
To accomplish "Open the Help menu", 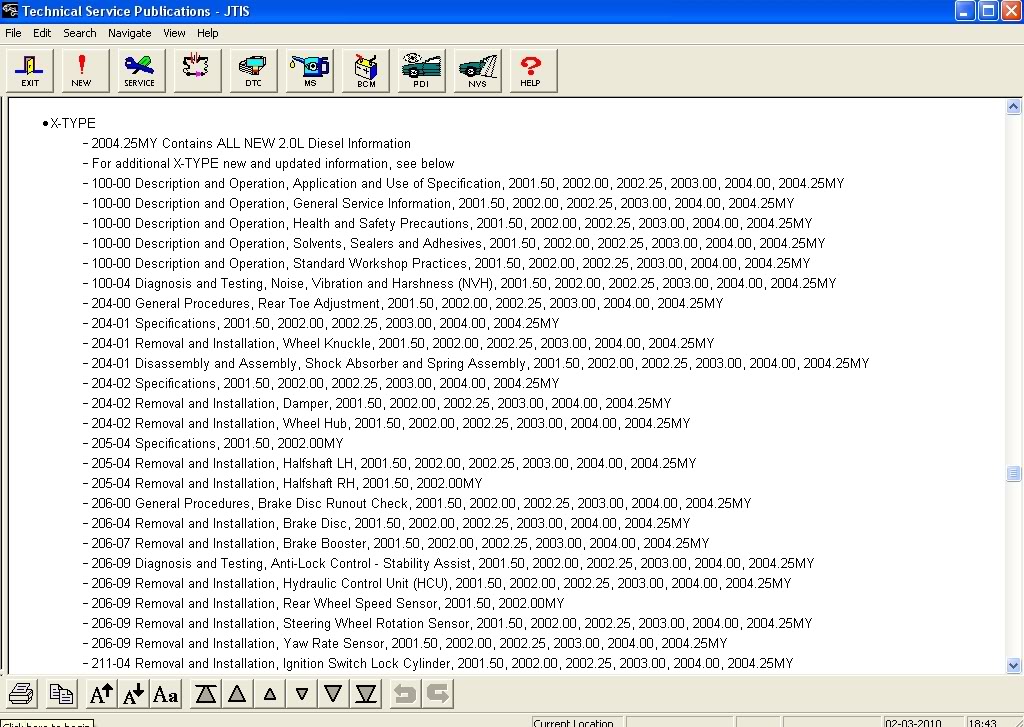I will pyautogui.click(x=208, y=33).
